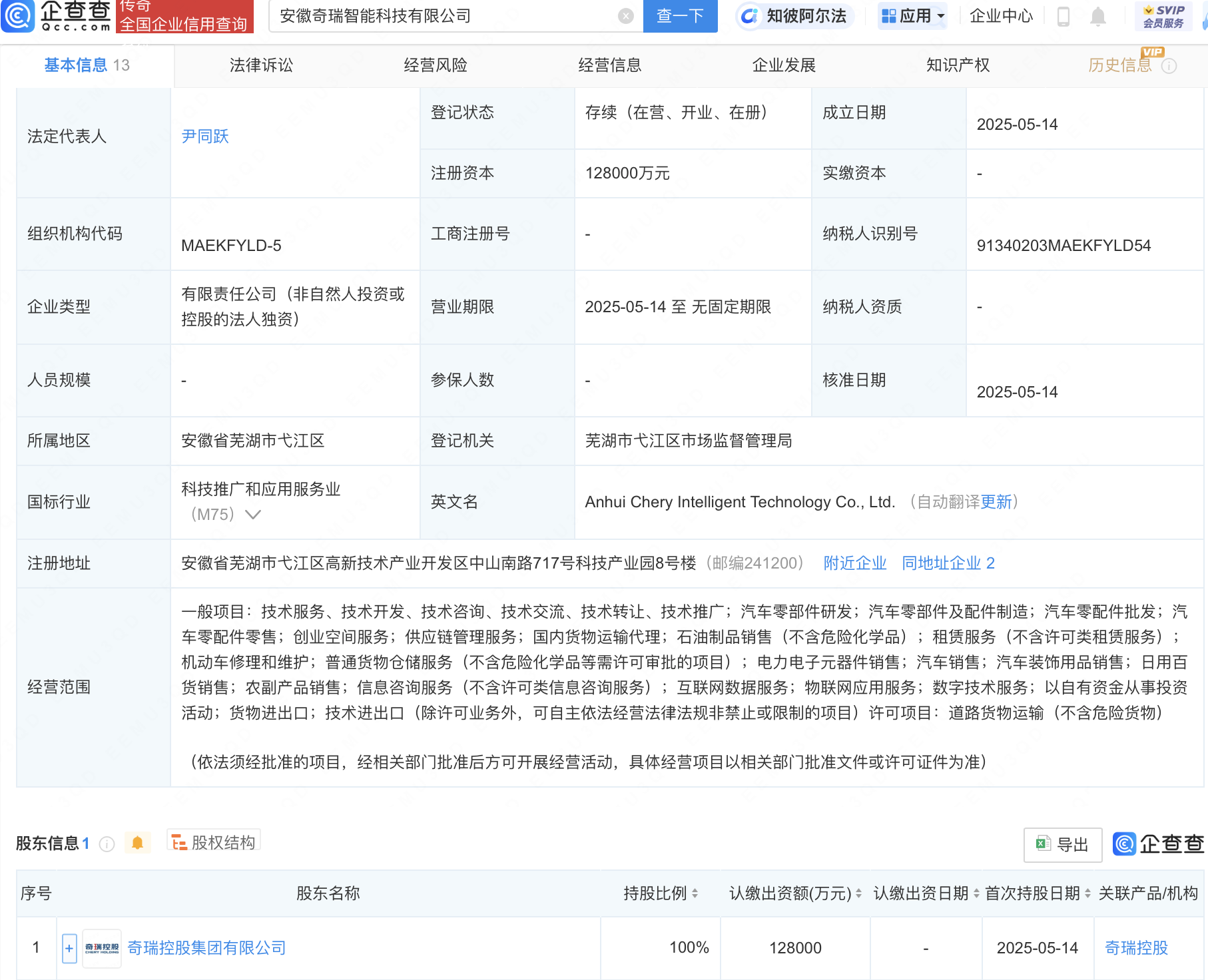Click taxpayer ID 91340203MAEKFYLD54
The height and width of the screenshot is (980, 1208).
coord(1063,246)
